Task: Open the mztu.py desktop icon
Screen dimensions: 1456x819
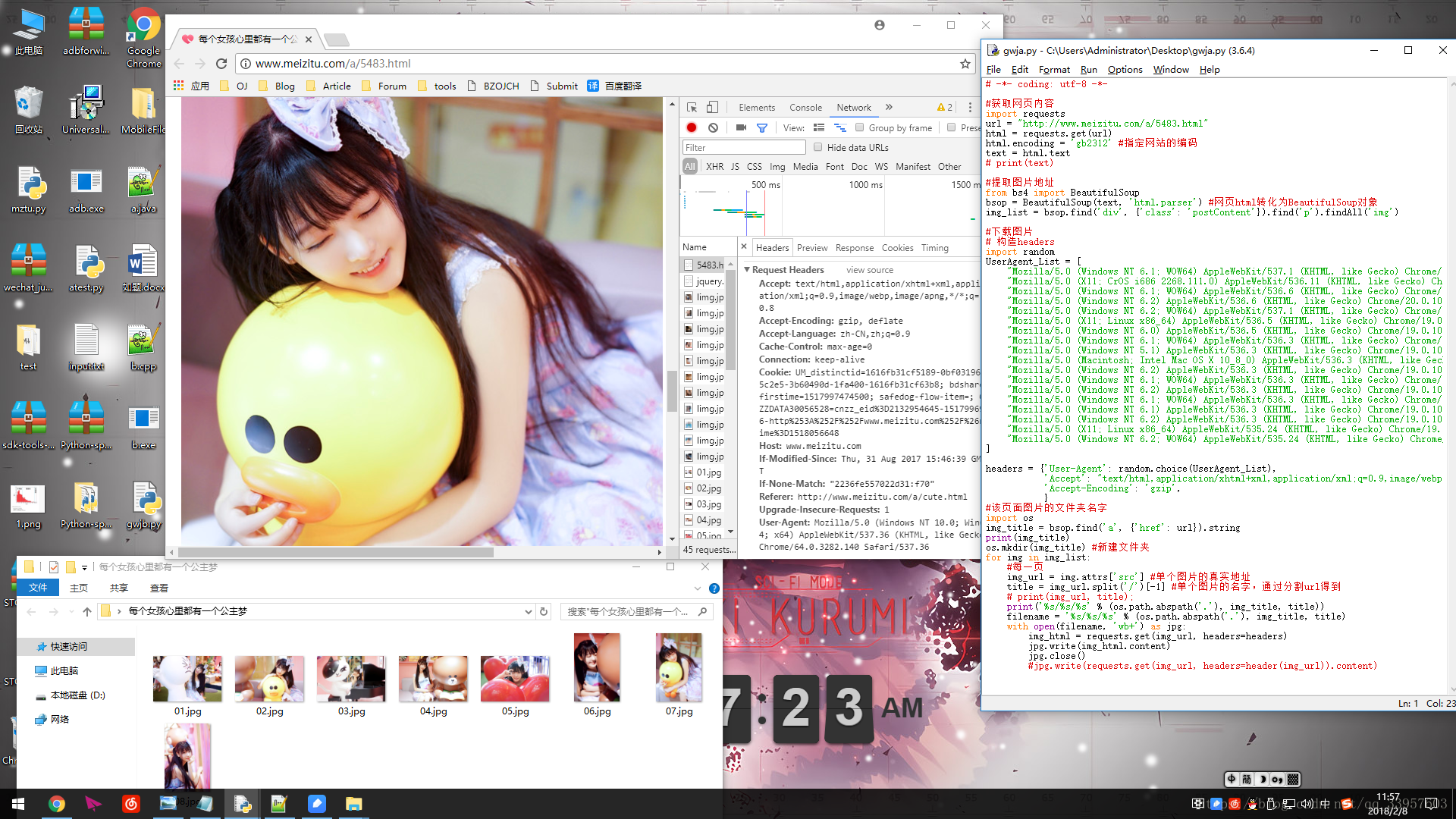Action: point(29,190)
